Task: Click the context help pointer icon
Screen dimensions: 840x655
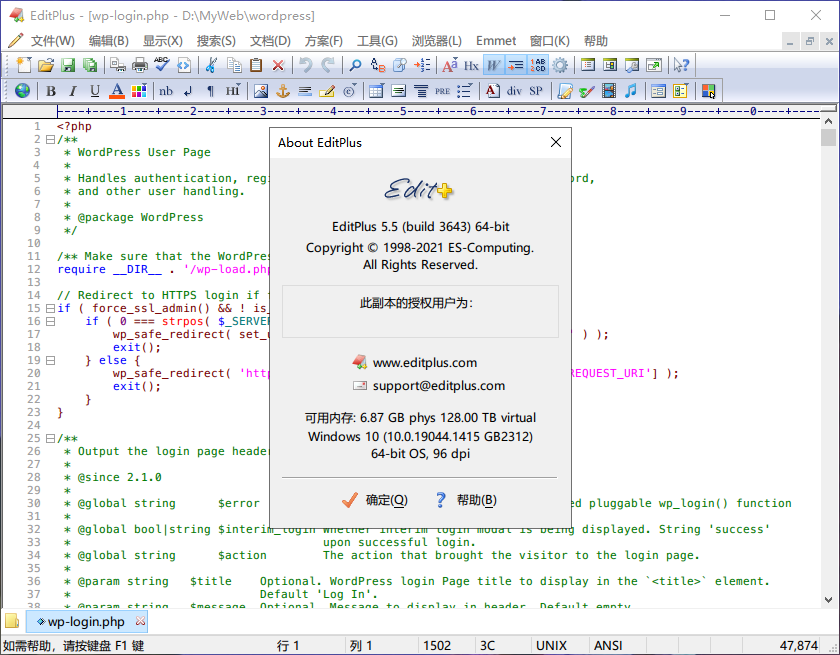Action: coord(681,65)
